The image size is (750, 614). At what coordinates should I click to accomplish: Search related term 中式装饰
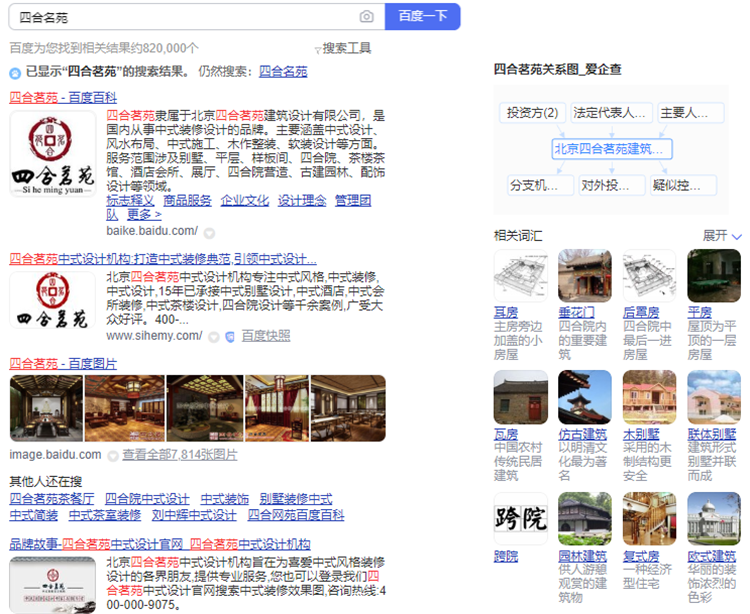[224, 499]
